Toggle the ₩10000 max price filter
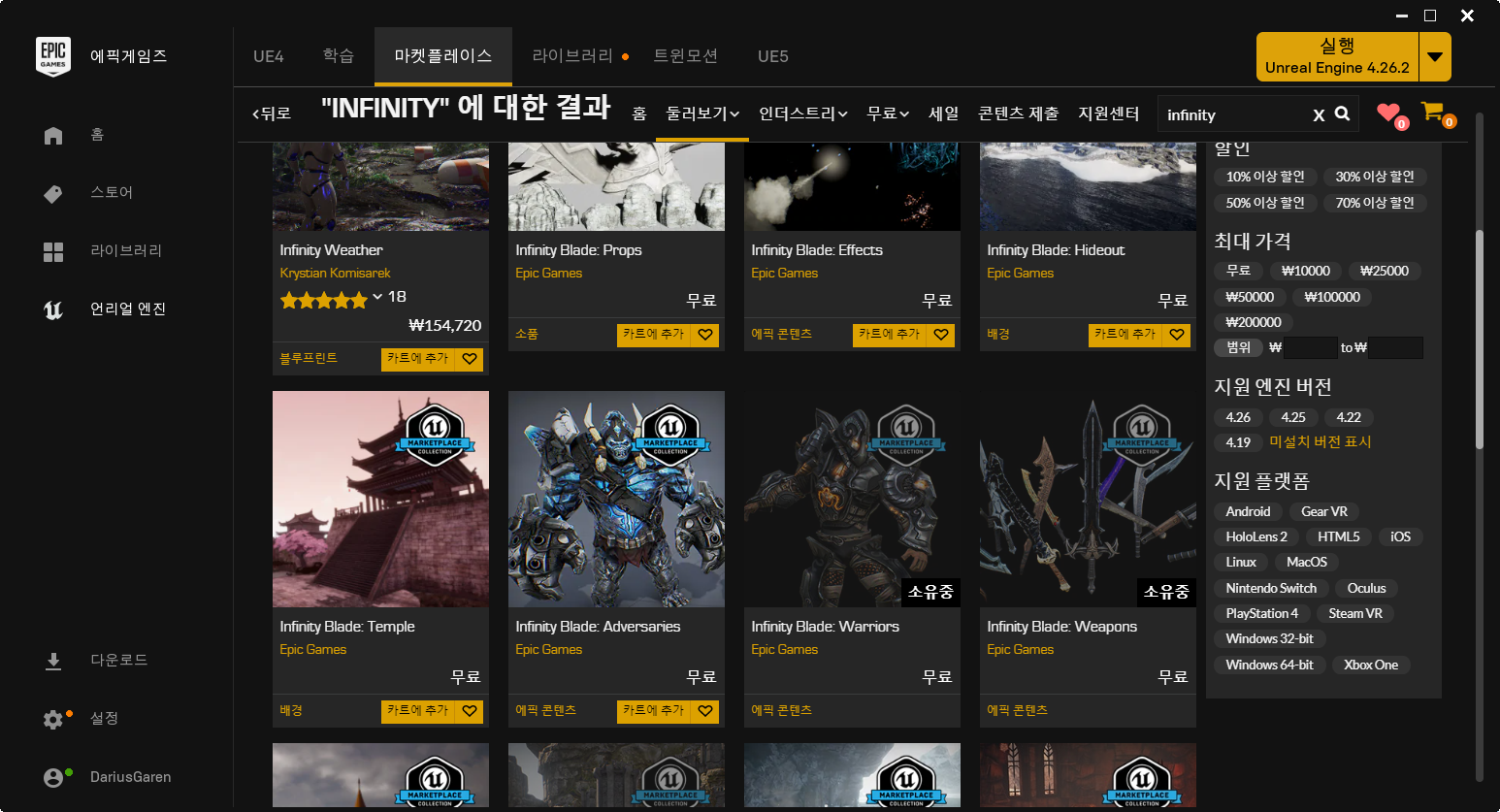Screen dimensions: 1500x812 pyautogui.click(x=1305, y=271)
